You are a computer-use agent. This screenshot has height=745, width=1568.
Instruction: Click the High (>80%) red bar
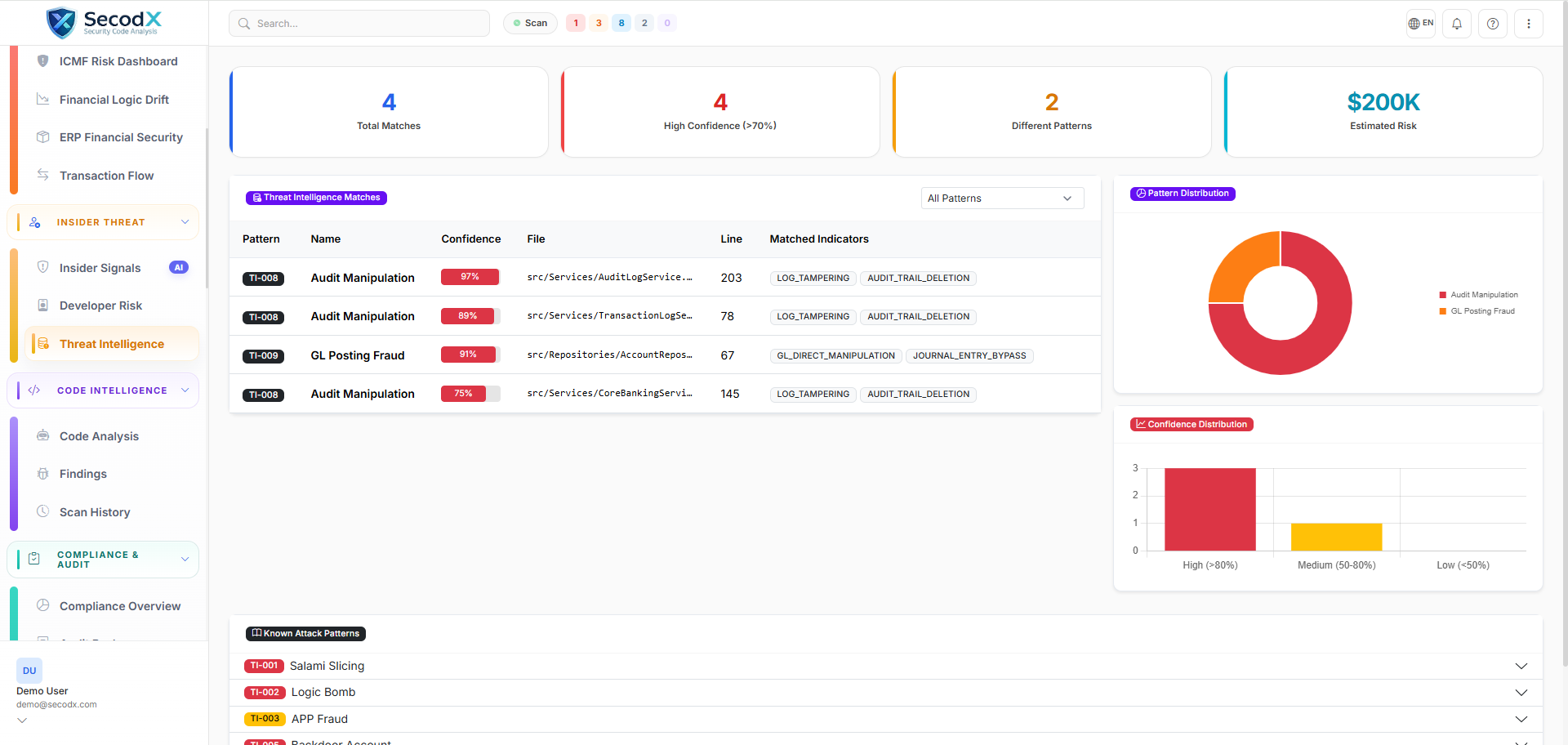click(1210, 509)
